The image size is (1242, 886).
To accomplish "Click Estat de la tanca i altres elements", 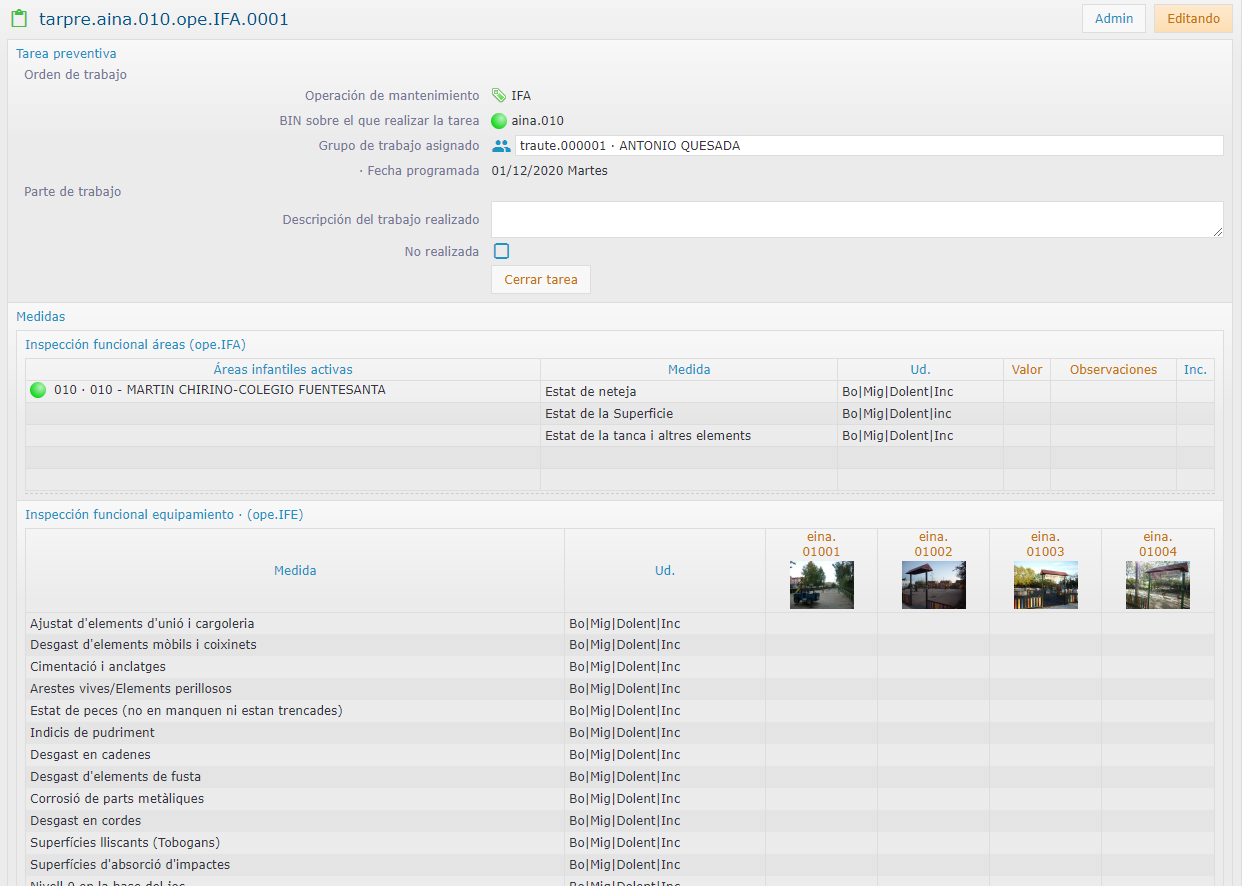I will [x=647, y=436].
